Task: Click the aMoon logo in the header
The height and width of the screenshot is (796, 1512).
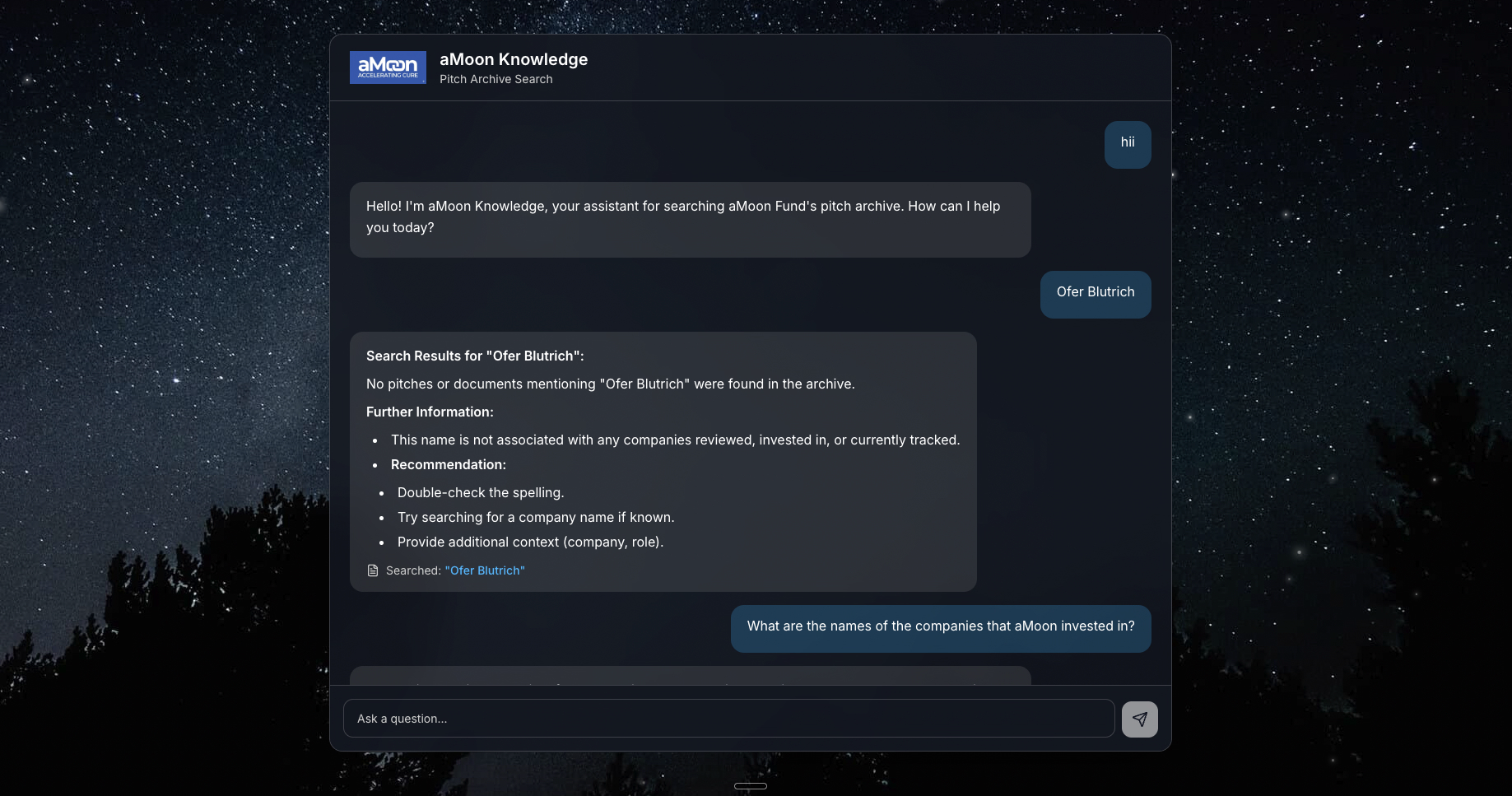Action: [x=388, y=67]
